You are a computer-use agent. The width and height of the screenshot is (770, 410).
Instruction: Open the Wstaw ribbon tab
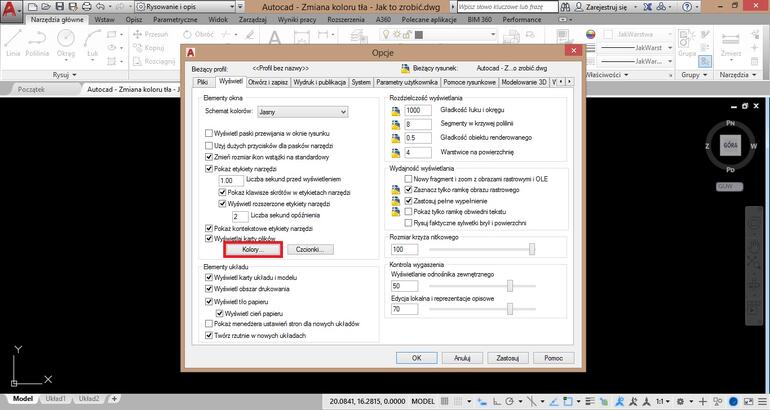104,20
